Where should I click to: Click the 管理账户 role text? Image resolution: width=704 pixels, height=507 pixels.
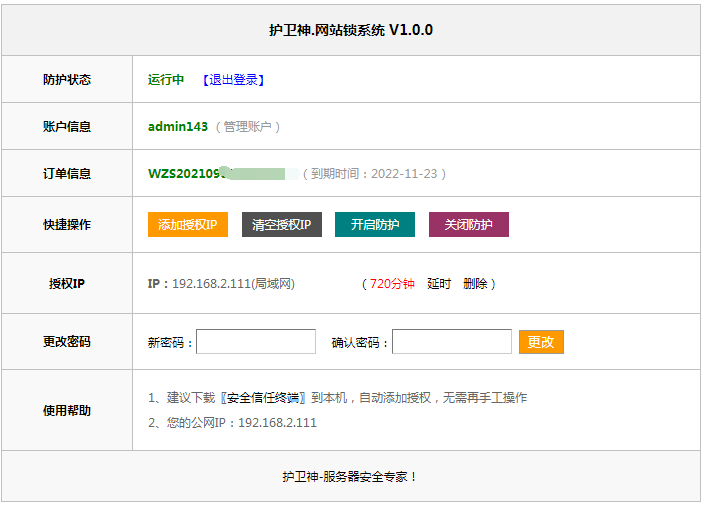(247, 127)
